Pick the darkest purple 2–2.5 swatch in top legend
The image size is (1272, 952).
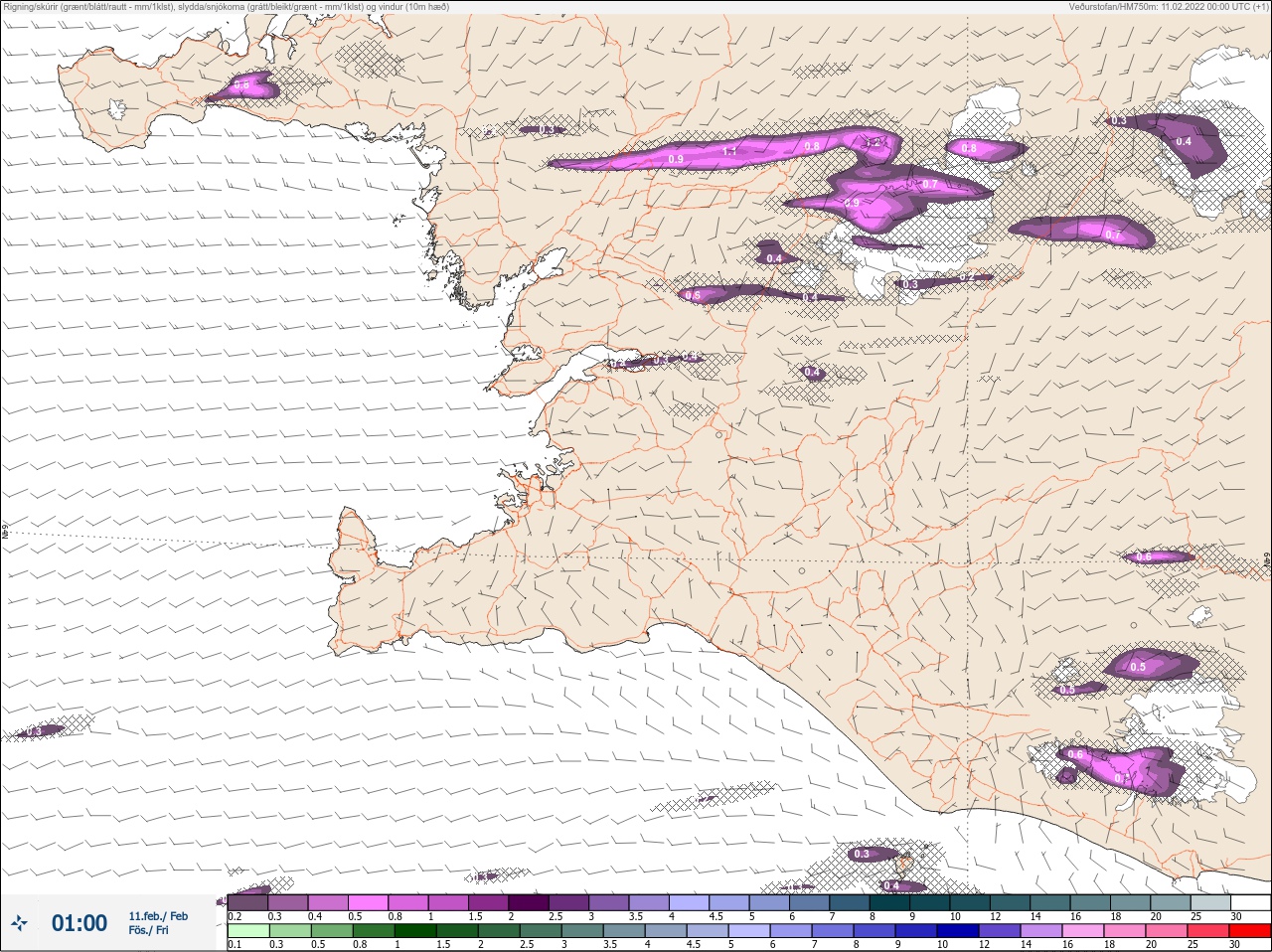(x=529, y=902)
